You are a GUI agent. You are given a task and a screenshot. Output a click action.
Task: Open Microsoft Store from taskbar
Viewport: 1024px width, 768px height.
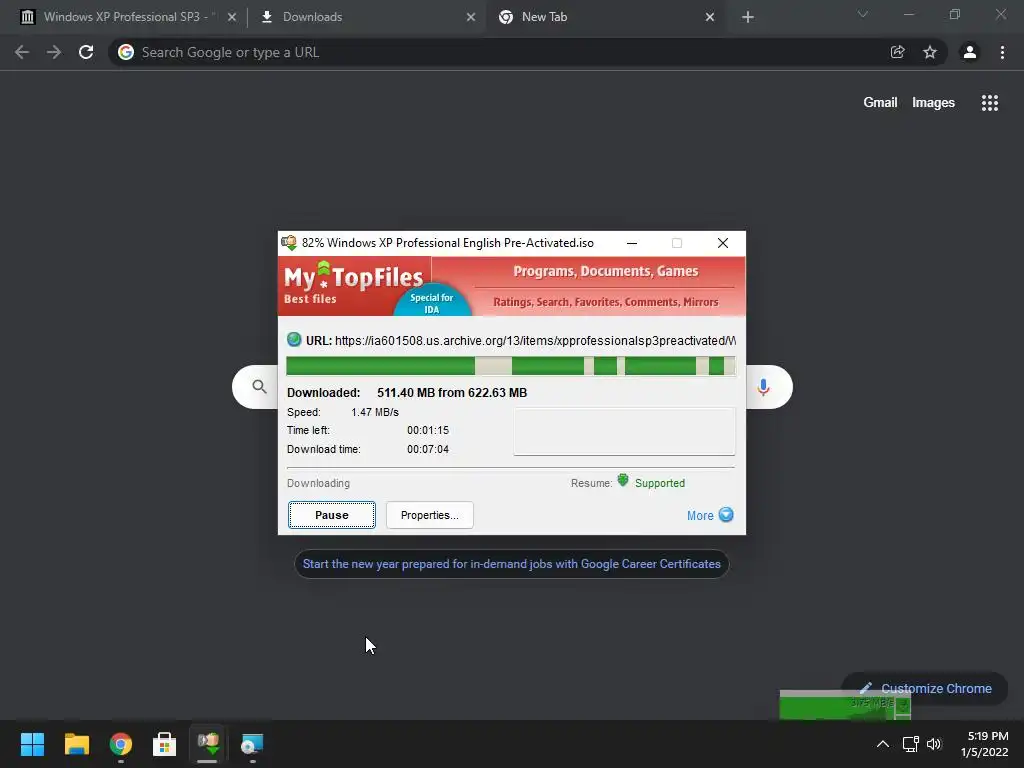point(165,744)
